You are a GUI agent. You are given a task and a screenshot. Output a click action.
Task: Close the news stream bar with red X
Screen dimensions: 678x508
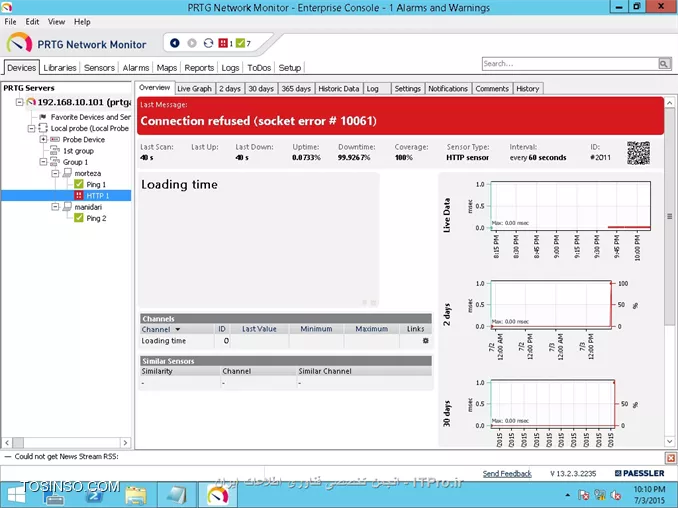671,458
